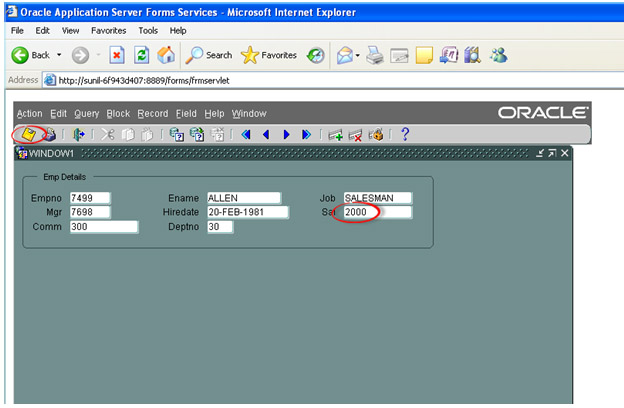Click the Lock Record padlock icon
624x408 pixels.
[376, 135]
